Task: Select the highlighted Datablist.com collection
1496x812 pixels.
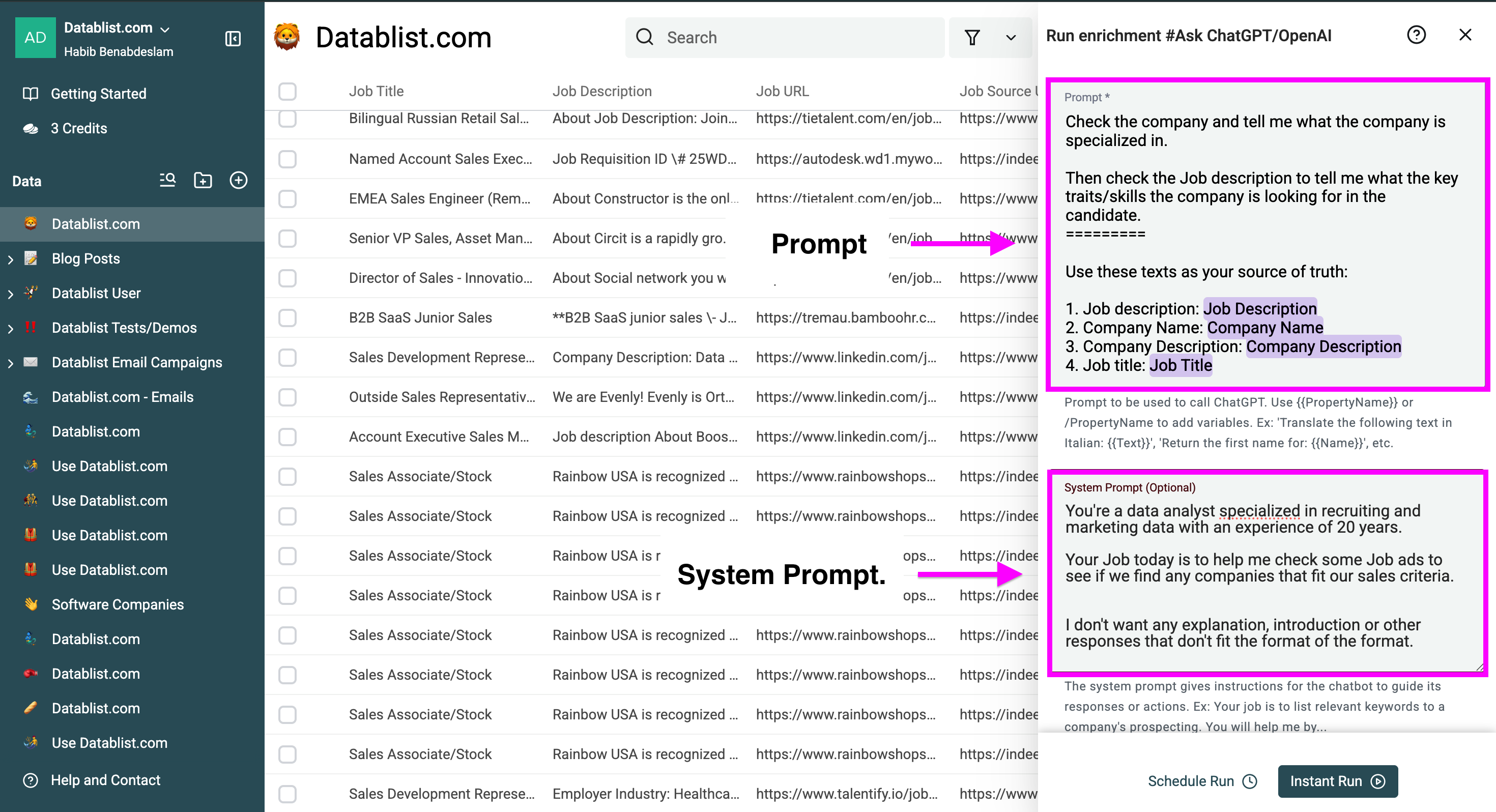Action: [x=132, y=224]
